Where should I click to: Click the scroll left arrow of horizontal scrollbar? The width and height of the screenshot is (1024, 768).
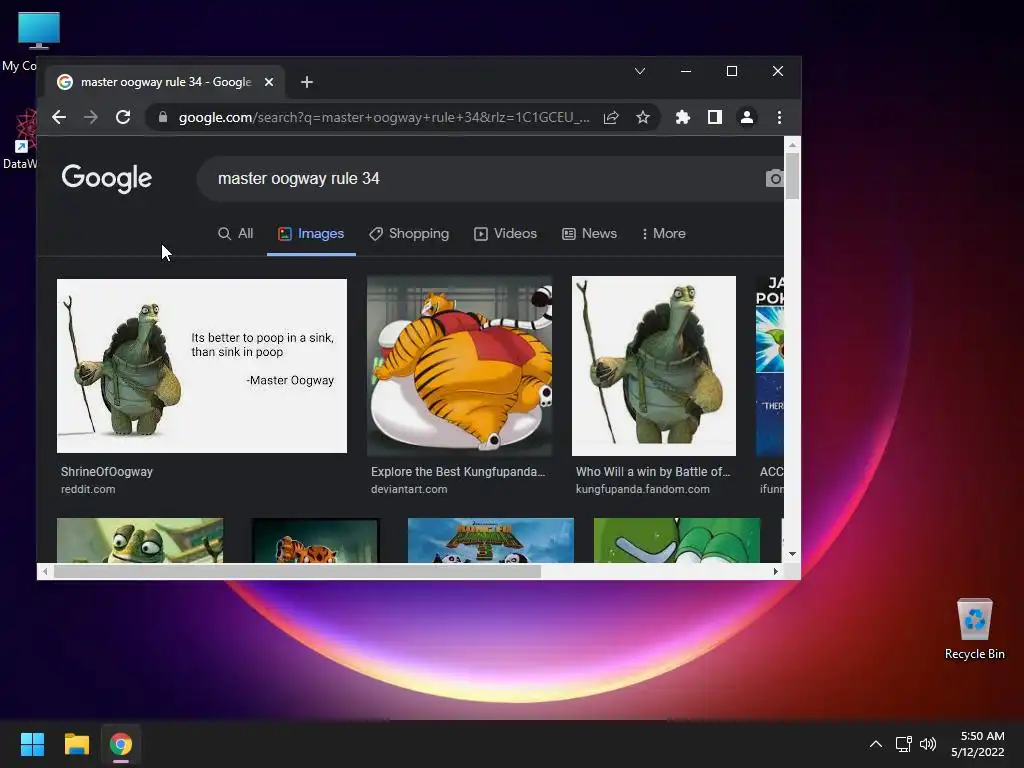(44, 571)
